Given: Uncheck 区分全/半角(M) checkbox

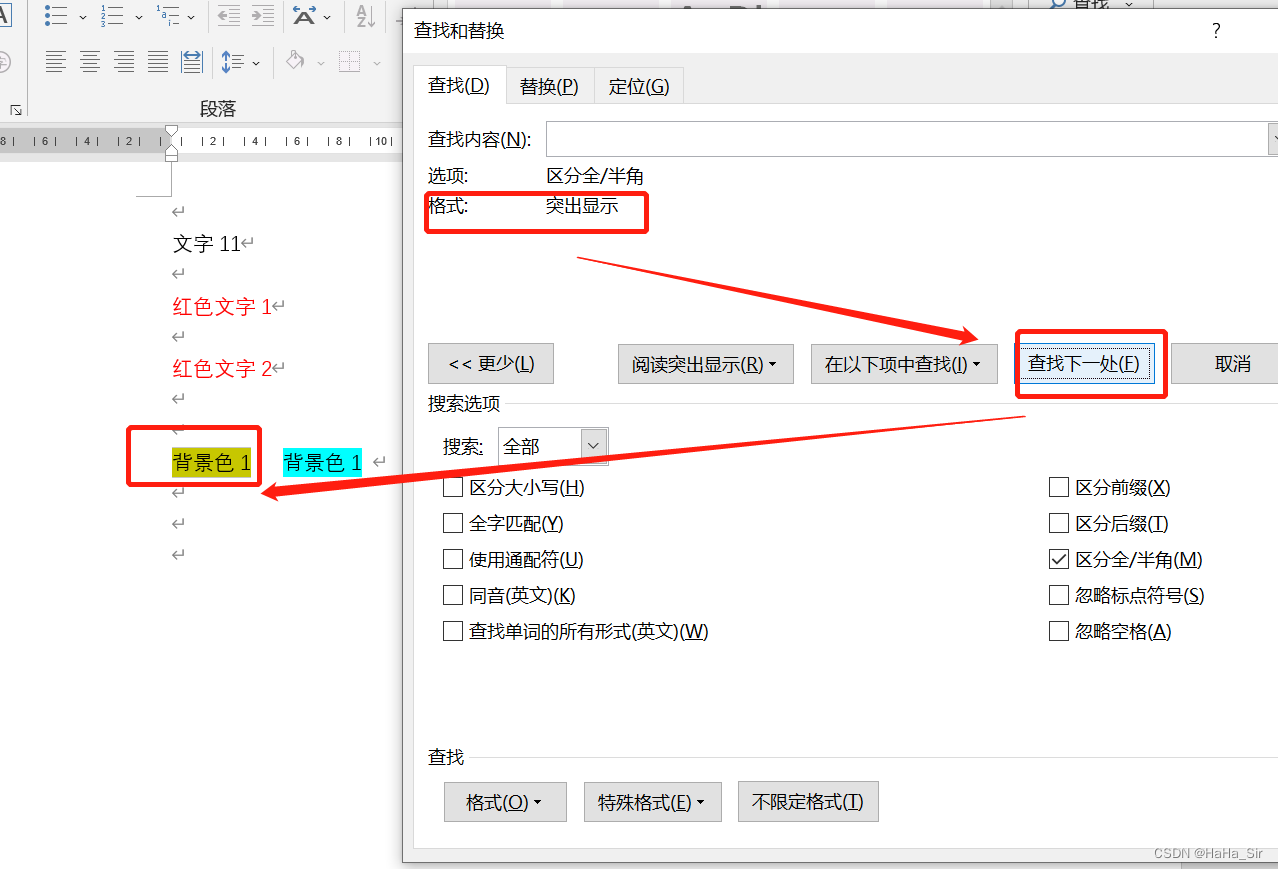Looking at the screenshot, I should tap(1059, 560).
